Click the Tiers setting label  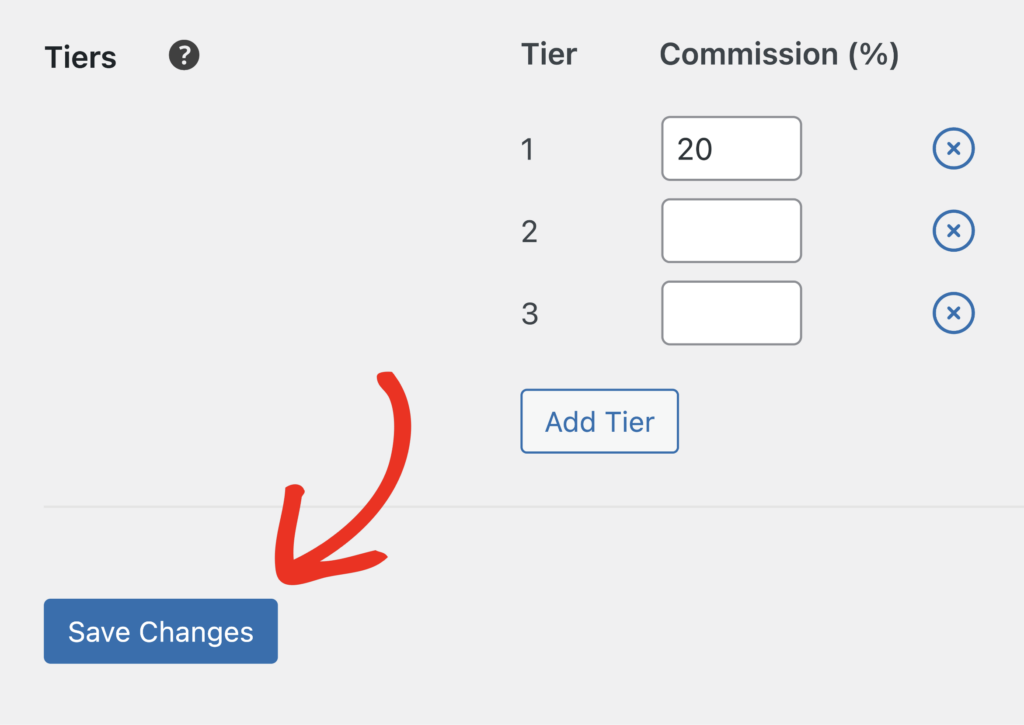tap(80, 57)
